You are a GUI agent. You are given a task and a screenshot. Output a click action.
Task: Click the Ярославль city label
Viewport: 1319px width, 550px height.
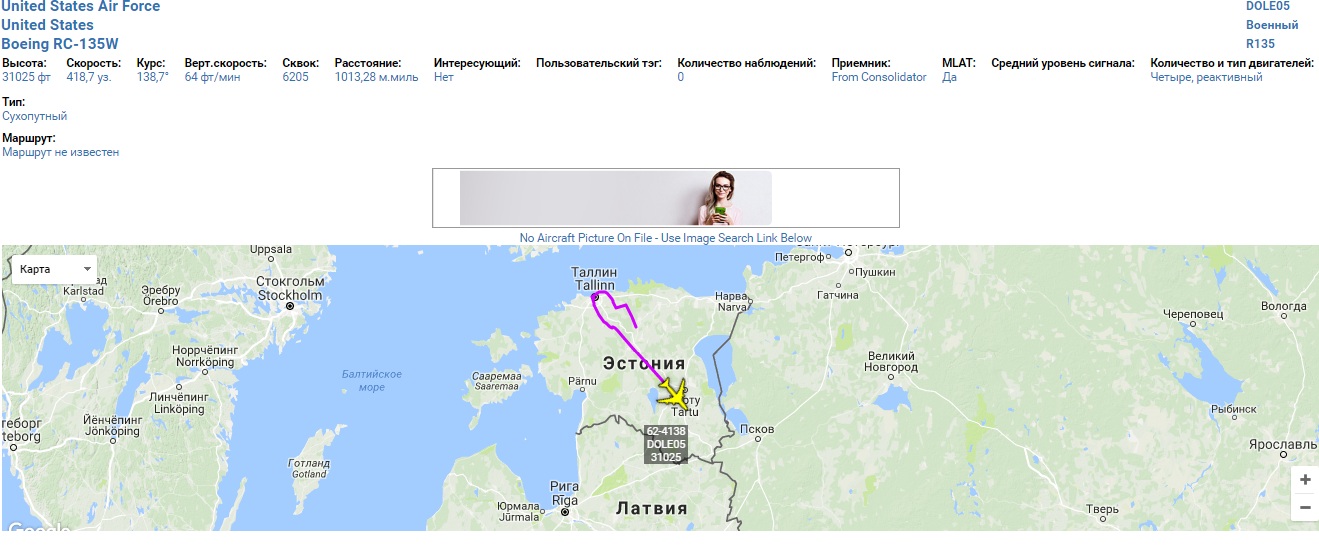pyautogui.click(x=1284, y=443)
